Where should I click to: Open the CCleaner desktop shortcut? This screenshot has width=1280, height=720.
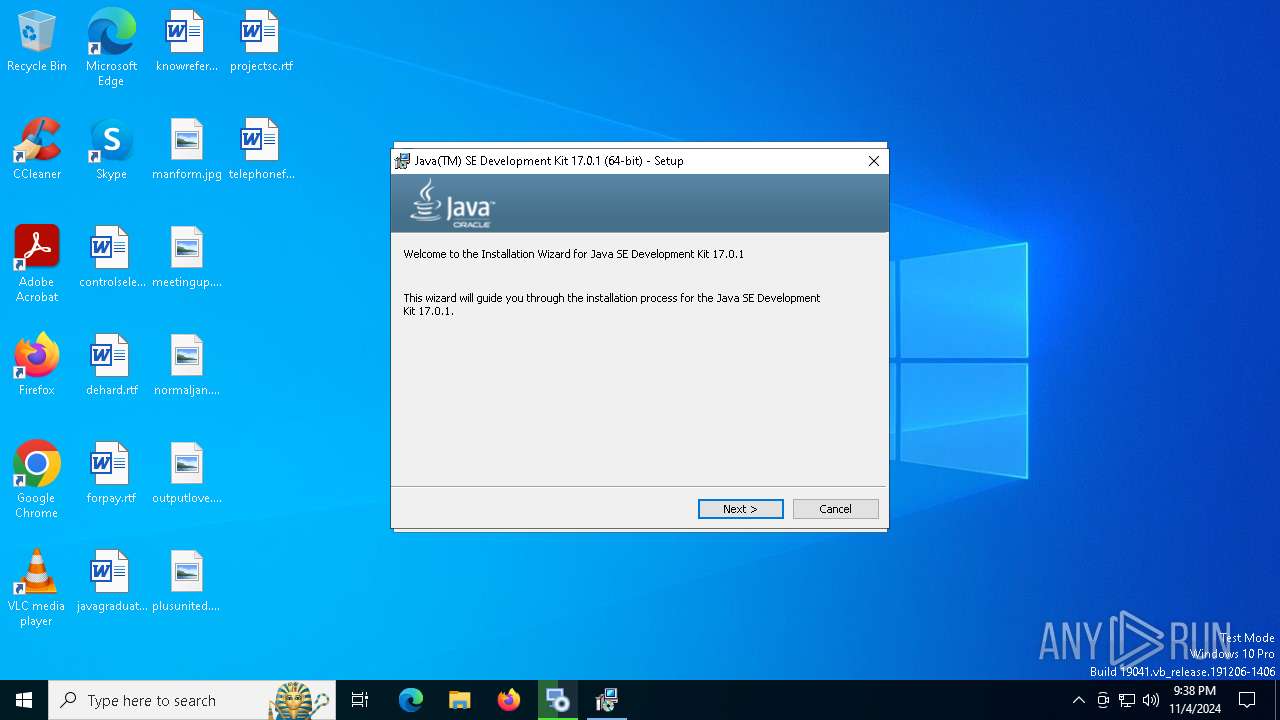[x=37, y=150]
